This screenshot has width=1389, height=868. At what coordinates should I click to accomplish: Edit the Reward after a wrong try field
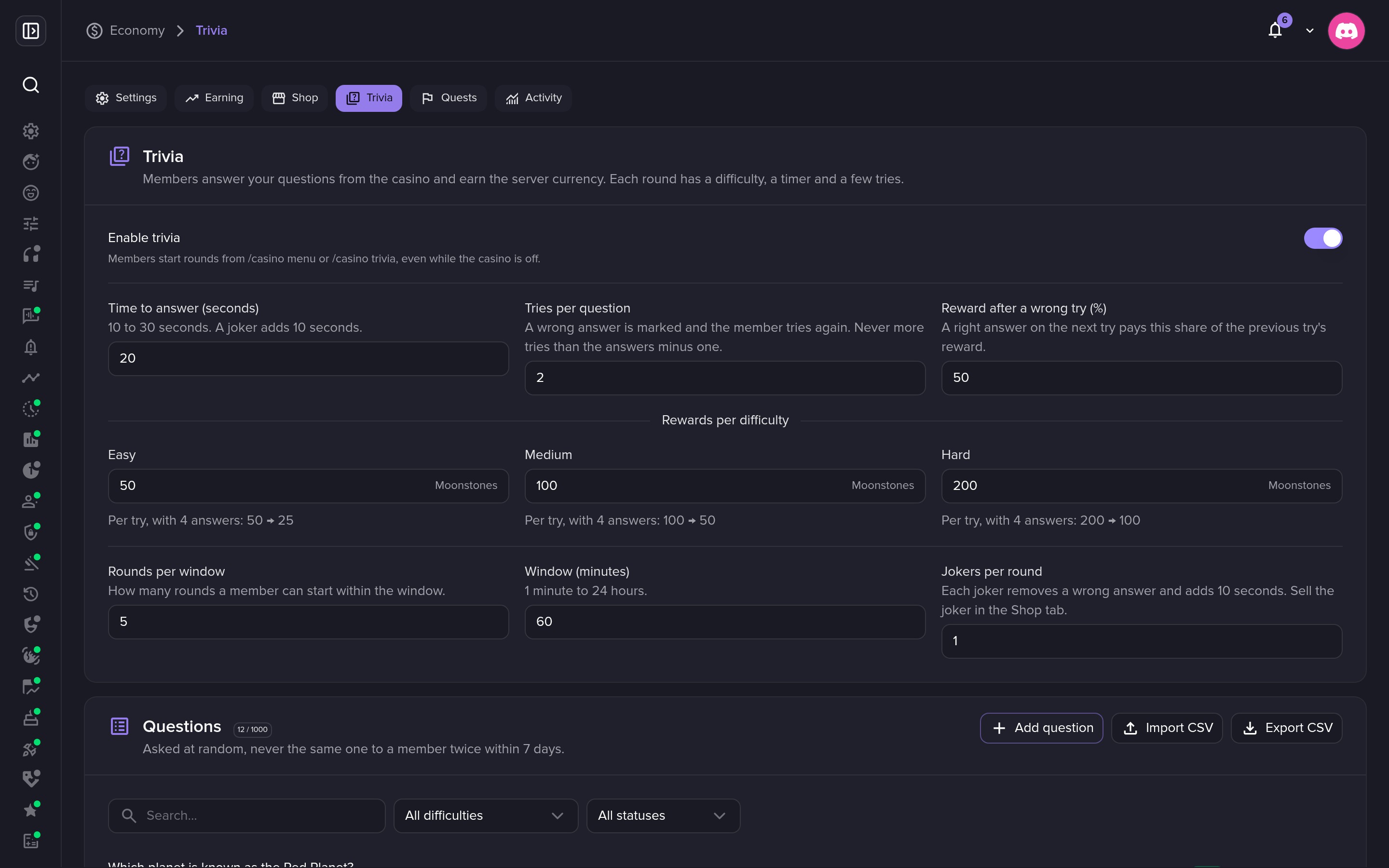click(x=1142, y=378)
